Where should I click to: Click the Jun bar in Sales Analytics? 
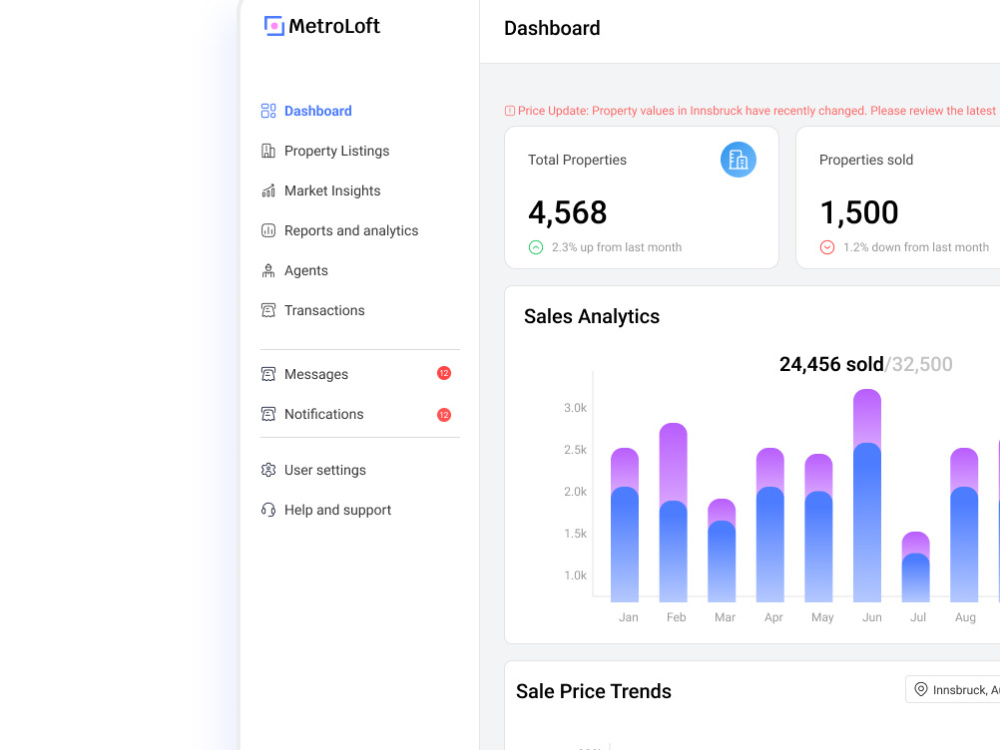click(867, 496)
